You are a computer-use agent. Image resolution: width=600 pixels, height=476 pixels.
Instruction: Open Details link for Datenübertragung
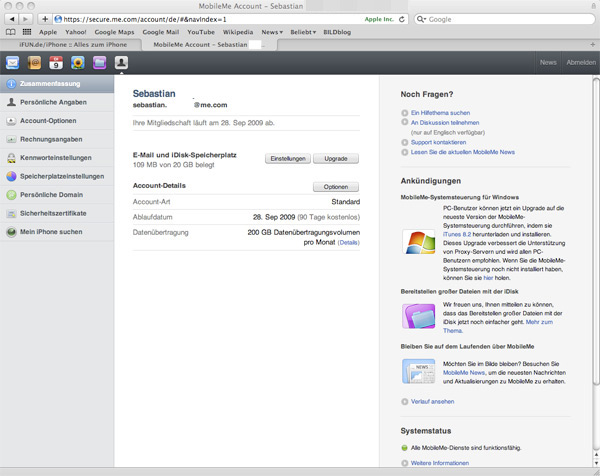pos(349,243)
